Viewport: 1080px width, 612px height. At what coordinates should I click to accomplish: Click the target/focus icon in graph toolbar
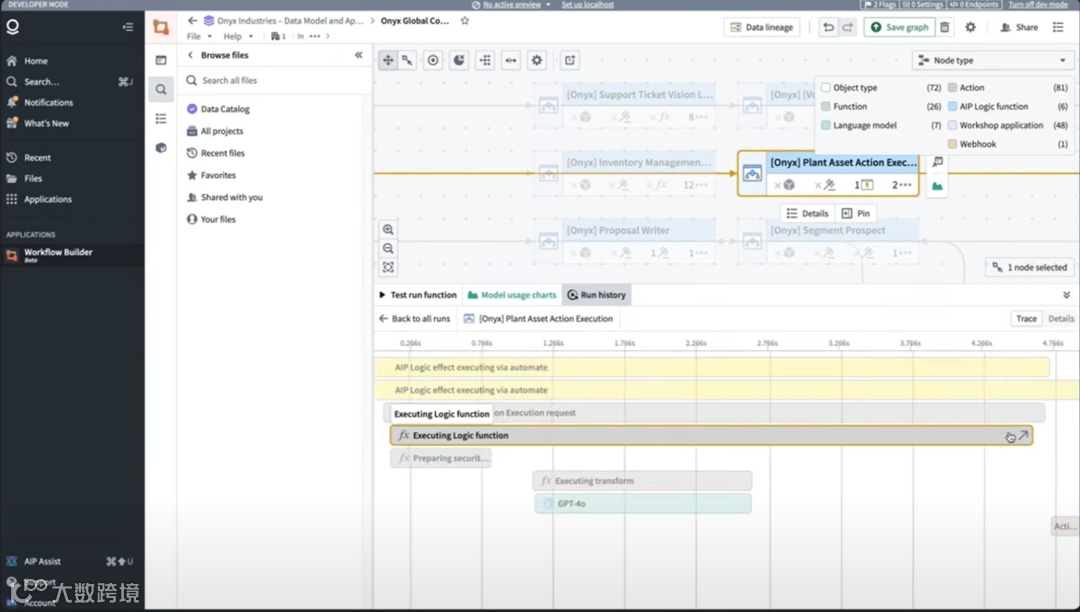pyautogui.click(x=433, y=61)
